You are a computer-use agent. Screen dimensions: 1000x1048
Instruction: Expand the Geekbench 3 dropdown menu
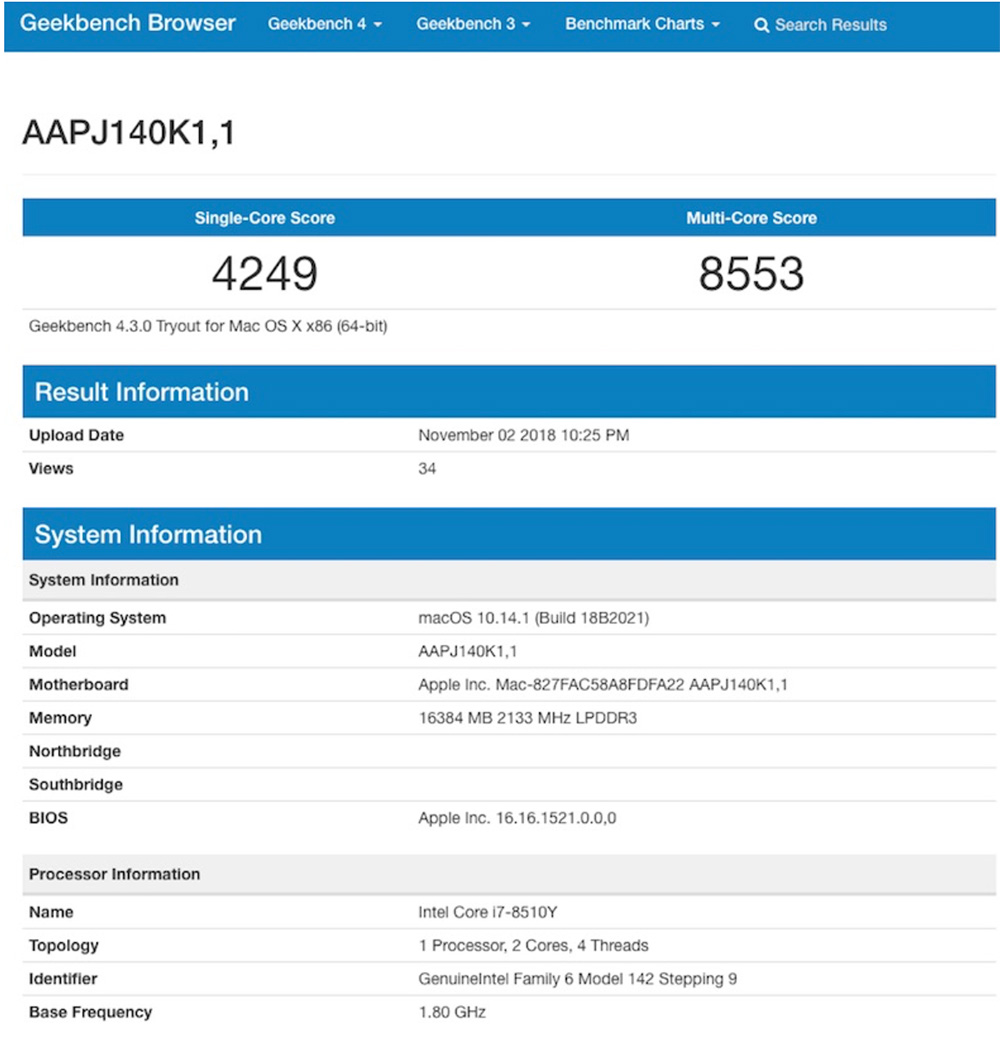(473, 24)
